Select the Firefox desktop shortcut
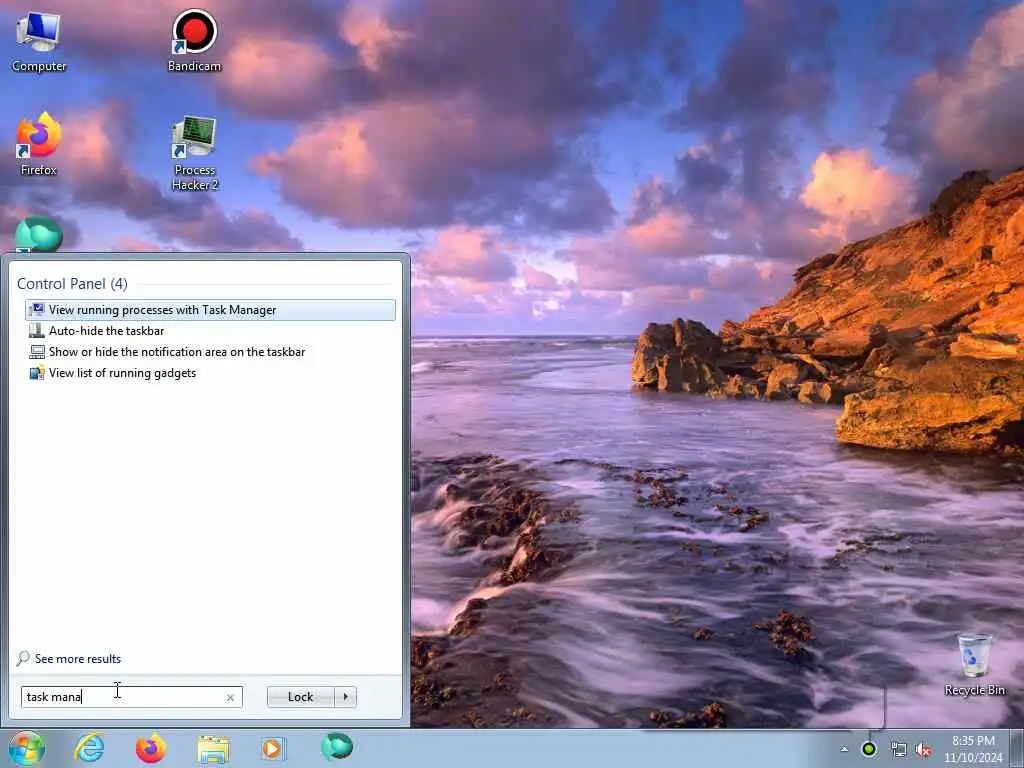The width and height of the screenshot is (1024, 768). pyautogui.click(x=39, y=144)
